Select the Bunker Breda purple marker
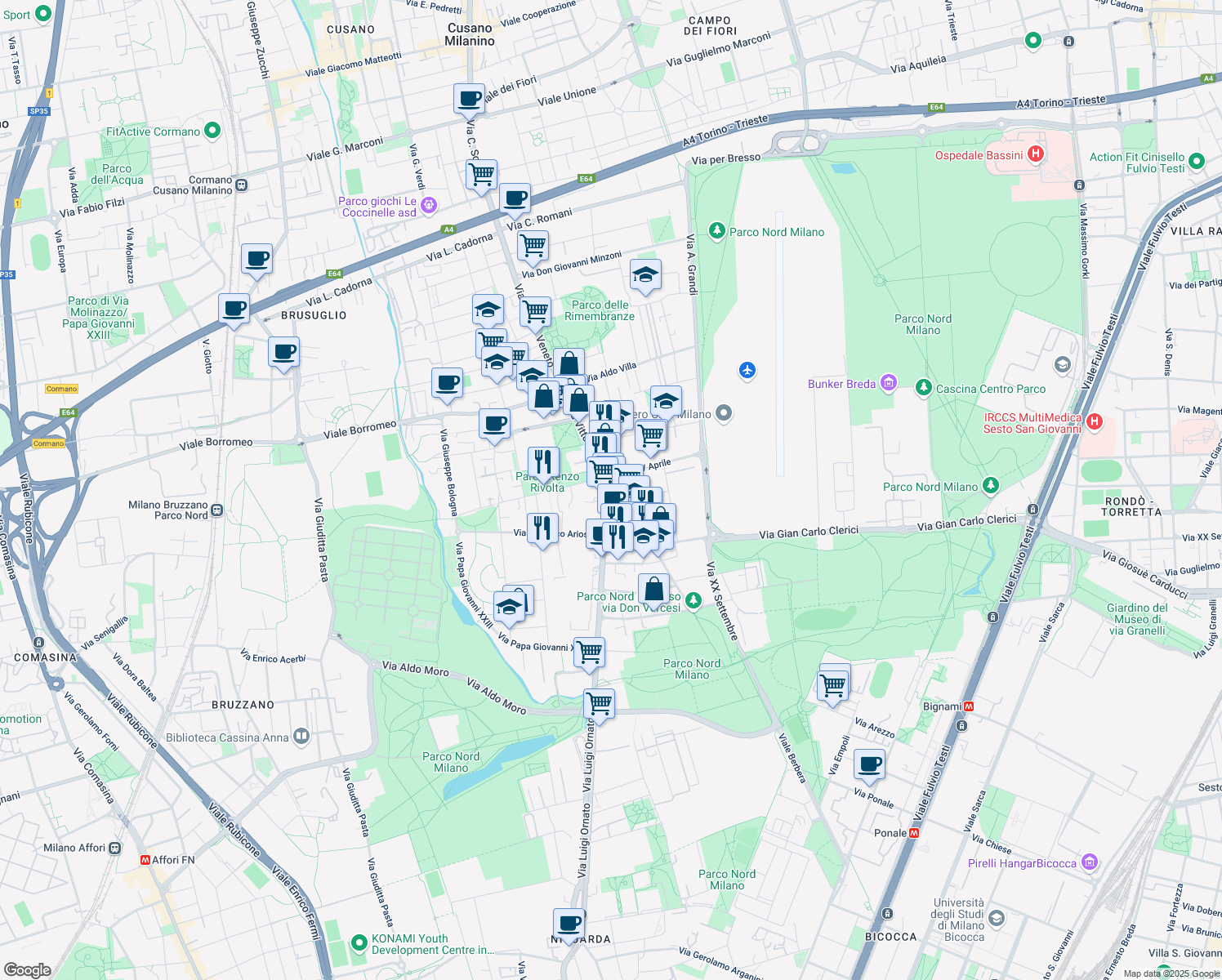1222x980 pixels. point(889,384)
